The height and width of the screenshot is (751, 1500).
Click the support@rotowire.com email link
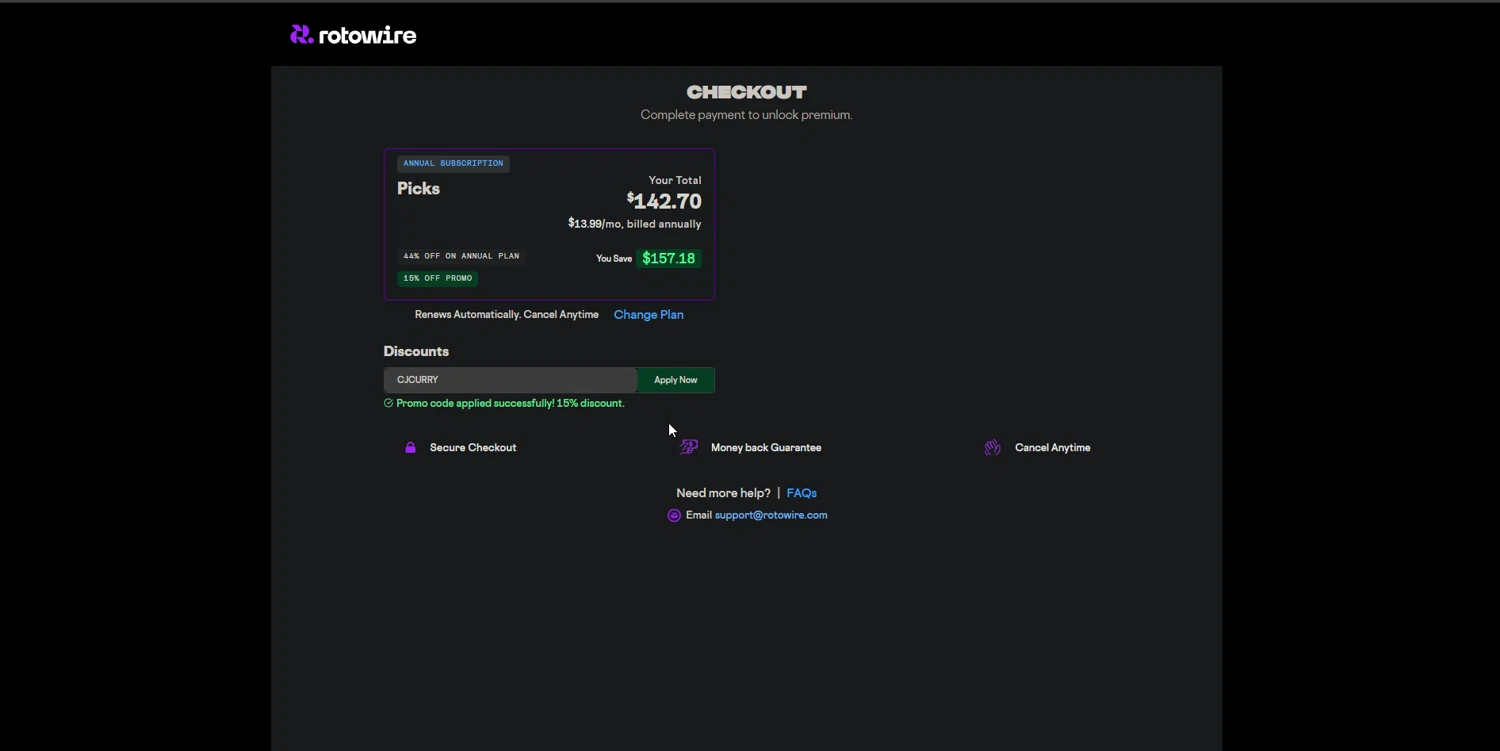coord(771,515)
